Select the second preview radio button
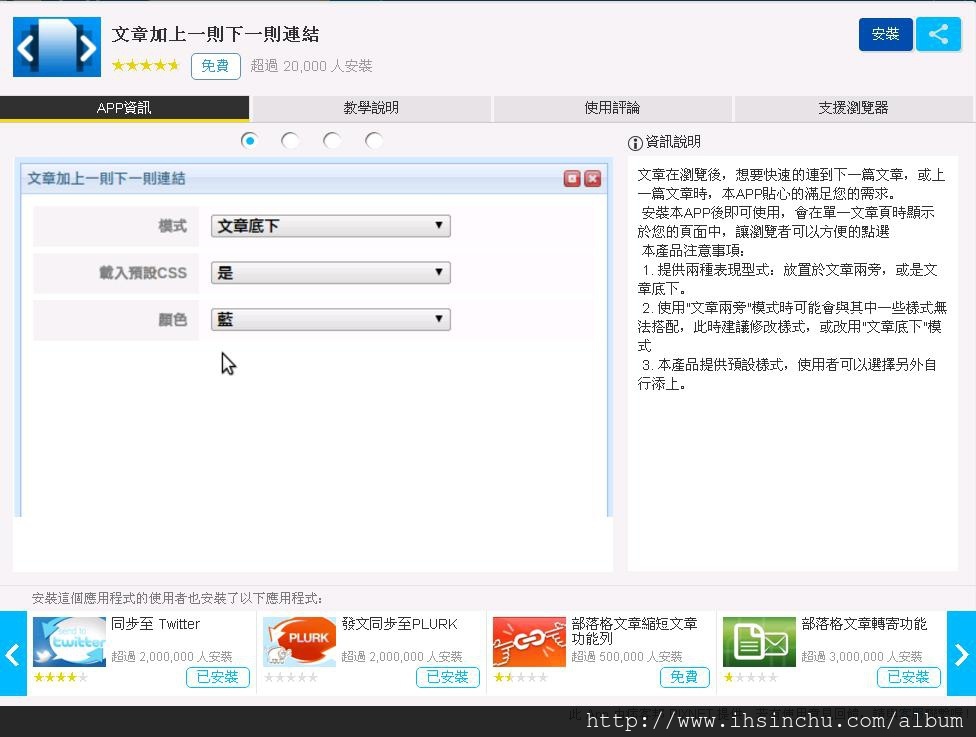 coord(291,141)
